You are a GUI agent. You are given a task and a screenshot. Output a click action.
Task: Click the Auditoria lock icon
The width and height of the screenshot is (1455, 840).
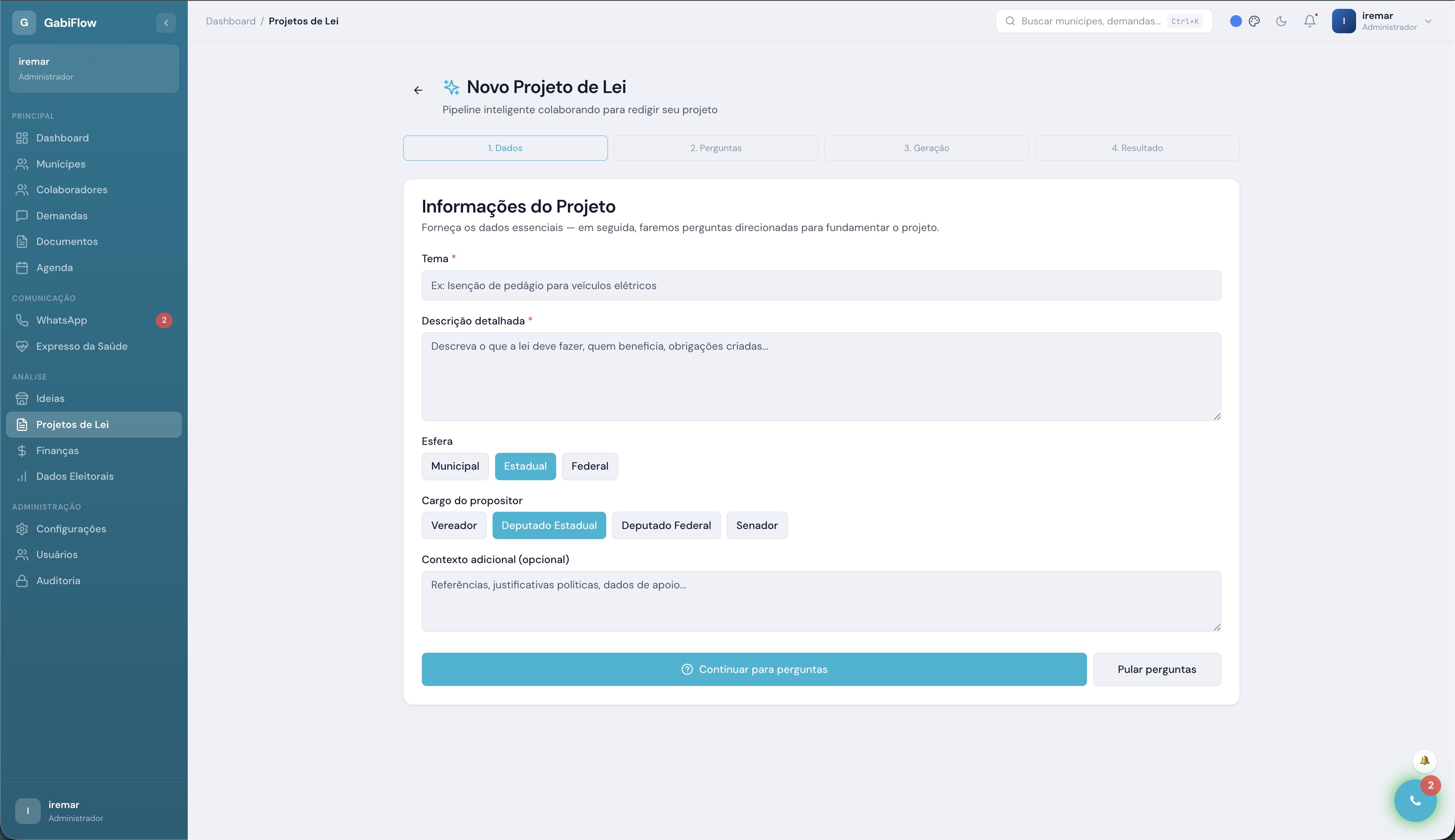tap(22, 581)
